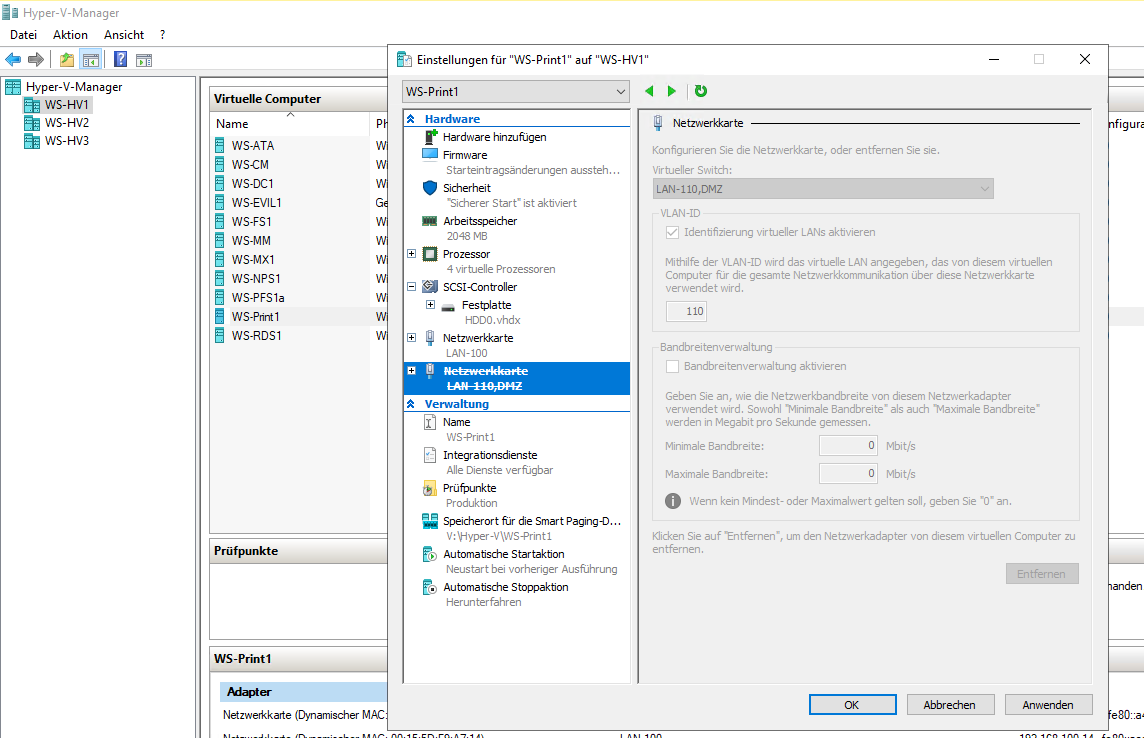Select the SCSI-Controller entry

point(479,287)
